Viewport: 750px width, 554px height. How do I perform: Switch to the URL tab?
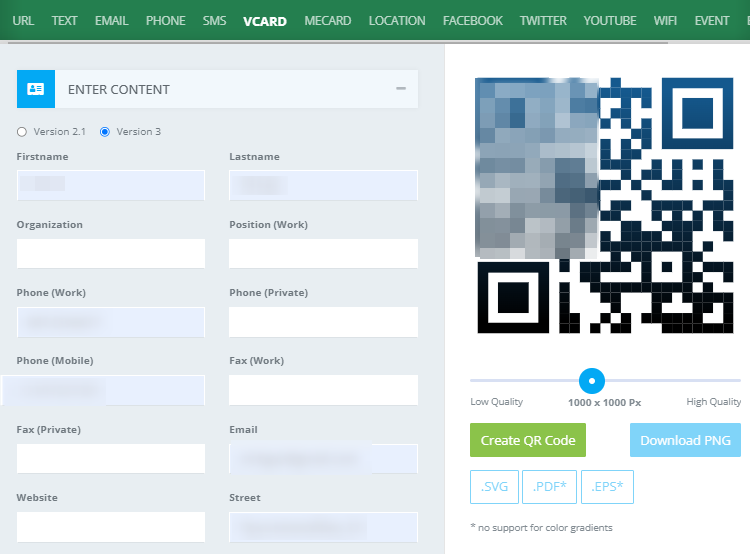point(23,21)
